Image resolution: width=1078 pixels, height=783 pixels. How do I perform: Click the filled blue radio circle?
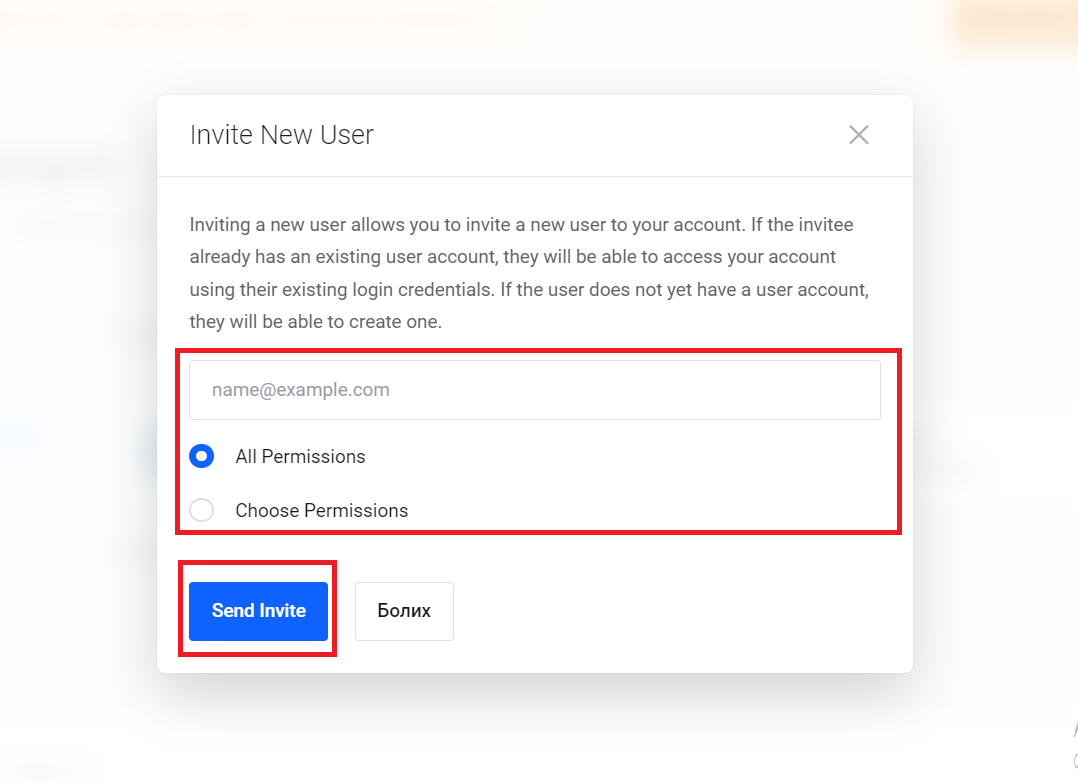click(201, 456)
